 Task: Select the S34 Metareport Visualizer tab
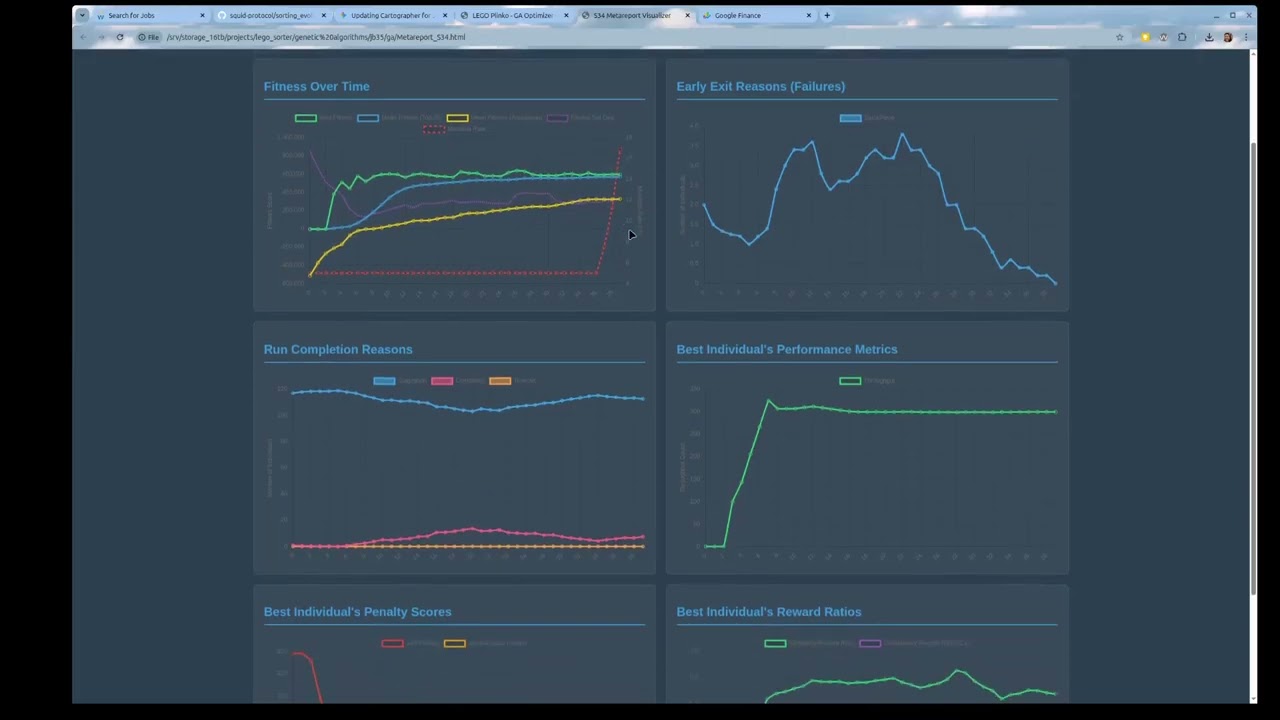(635, 15)
